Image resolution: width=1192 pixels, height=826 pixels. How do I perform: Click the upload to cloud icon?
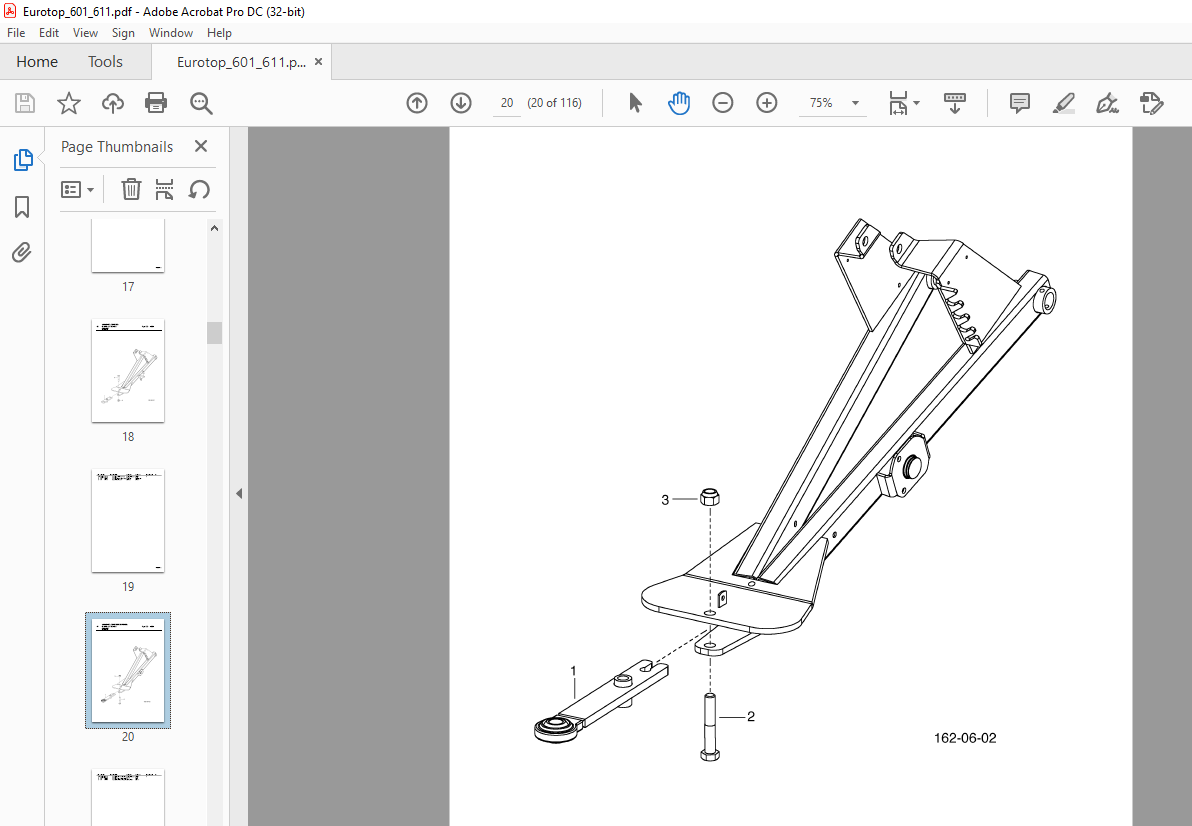(113, 103)
